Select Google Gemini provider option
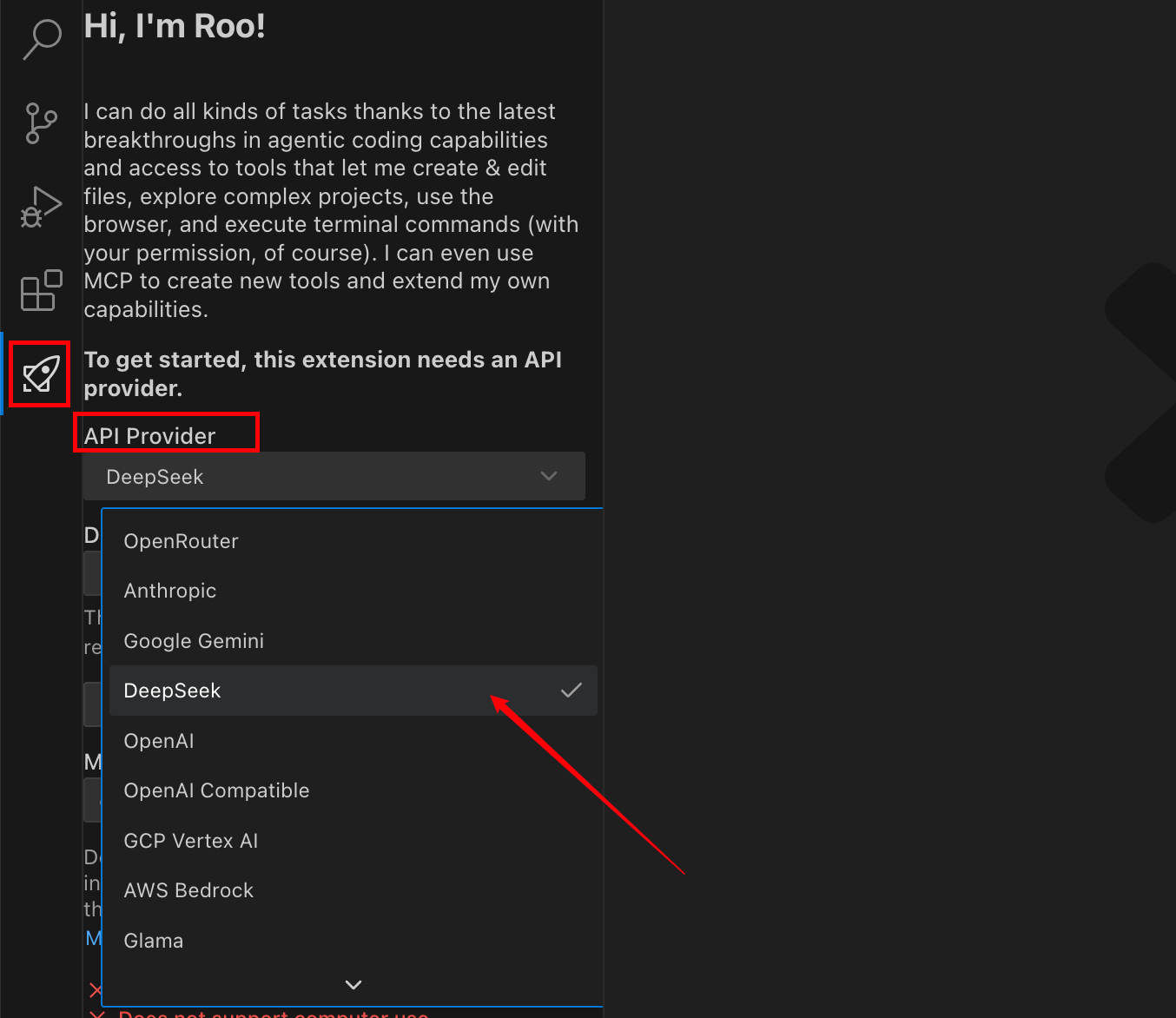This screenshot has height=1018, width=1176. (353, 641)
